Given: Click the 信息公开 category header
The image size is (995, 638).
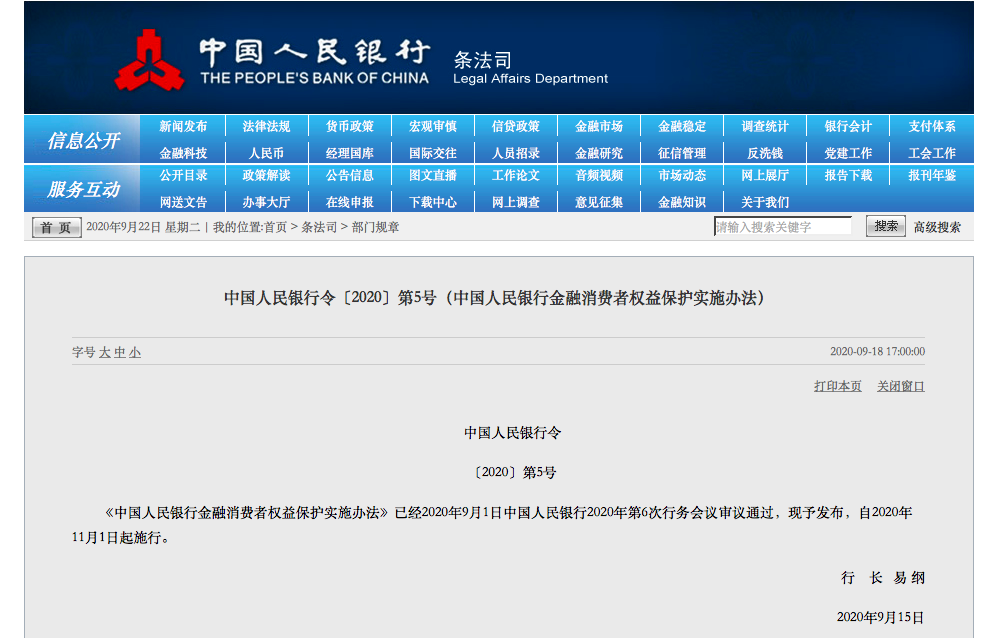Looking at the screenshot, I should 82,140.
